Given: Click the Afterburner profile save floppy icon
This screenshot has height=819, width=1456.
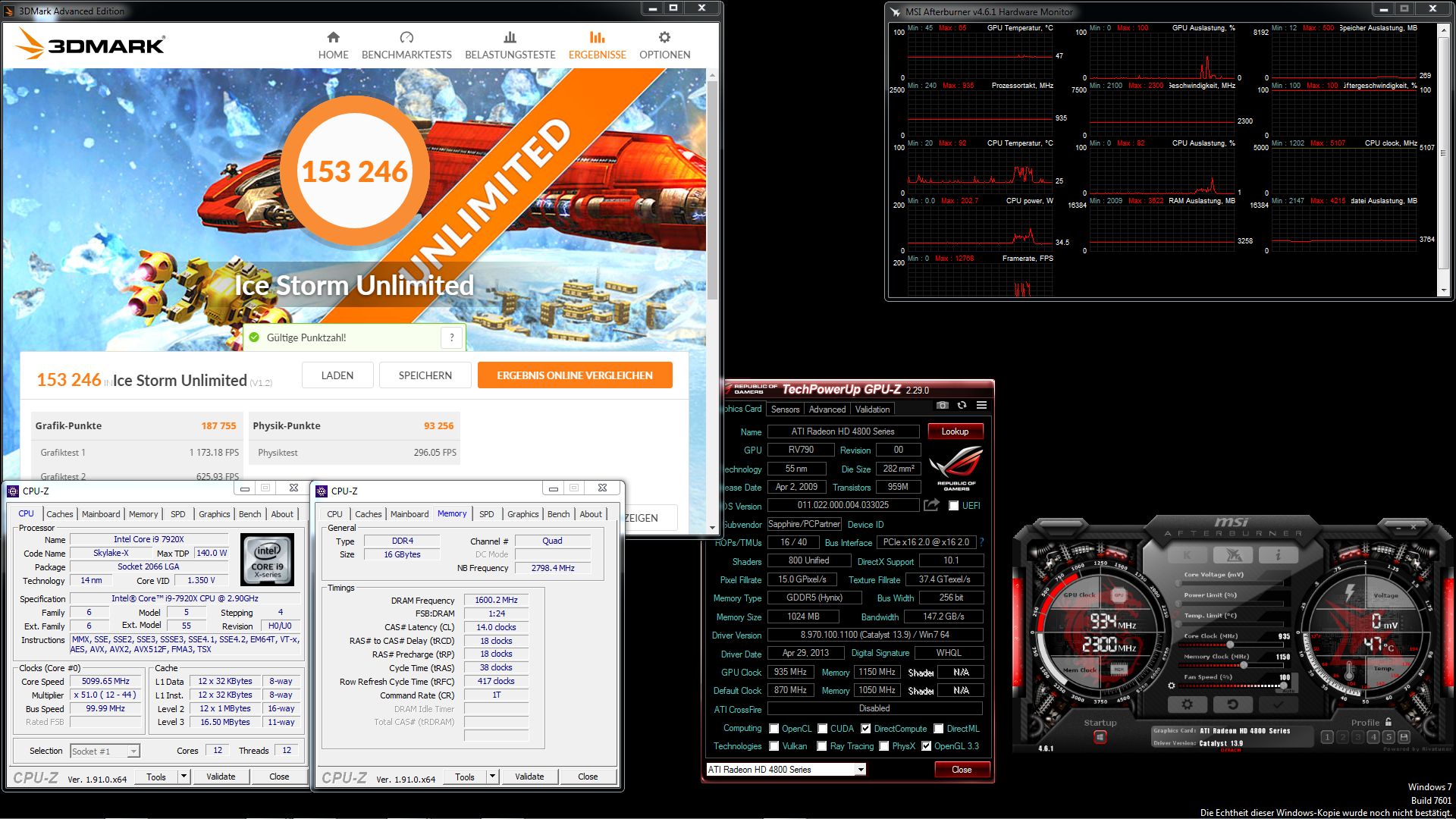Looking at the screenshot, I should 1404,737.
